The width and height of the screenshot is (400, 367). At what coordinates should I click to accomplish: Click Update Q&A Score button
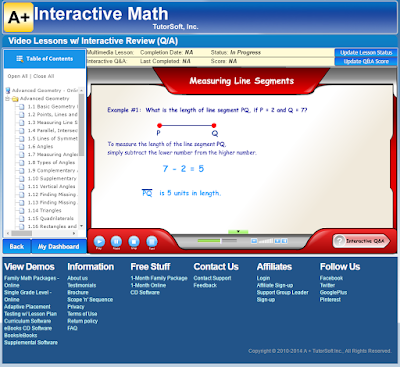(x=366, y=61)
